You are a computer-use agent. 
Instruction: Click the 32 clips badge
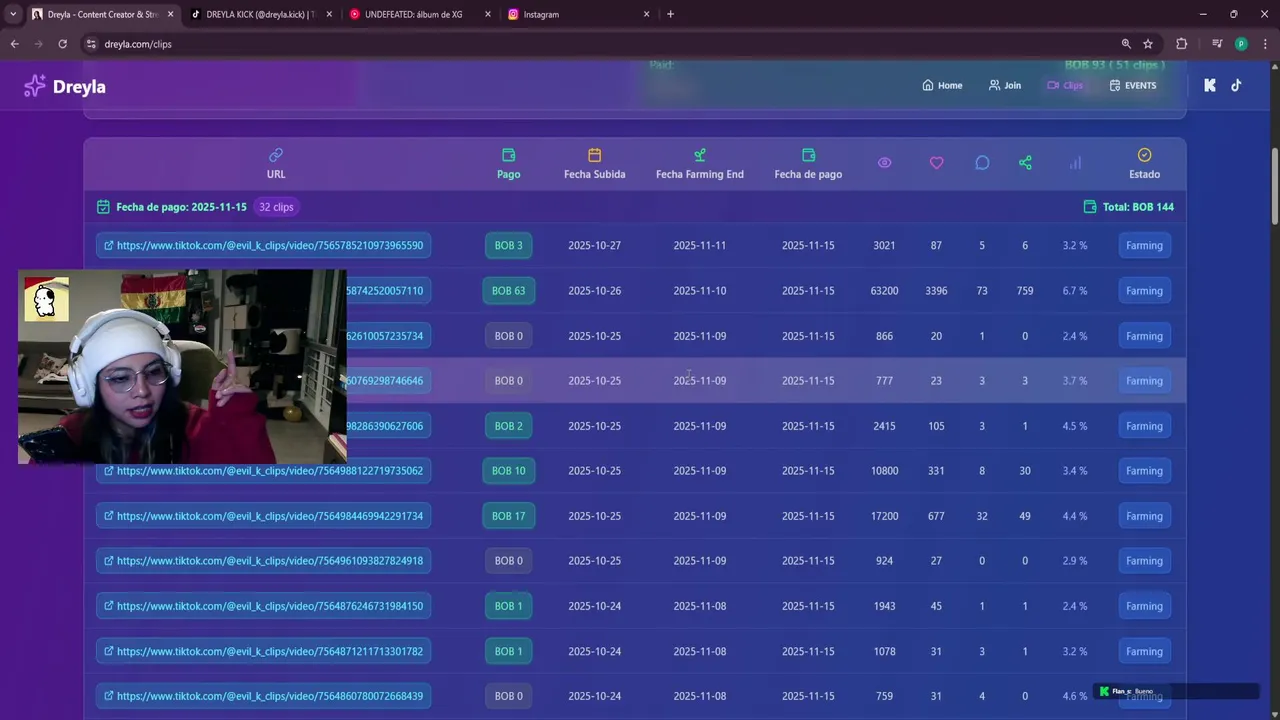click(276, 207)
